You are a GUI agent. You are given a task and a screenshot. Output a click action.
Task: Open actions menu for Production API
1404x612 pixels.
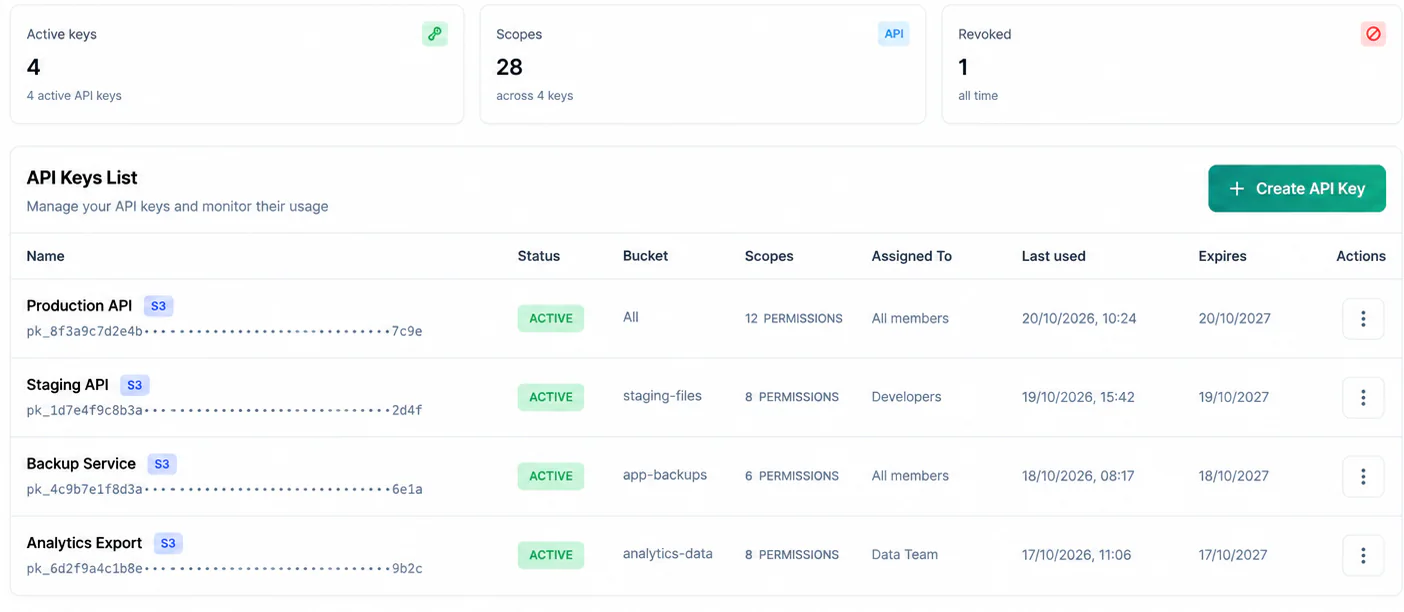pyautogui.click(x=1363, y=318)
